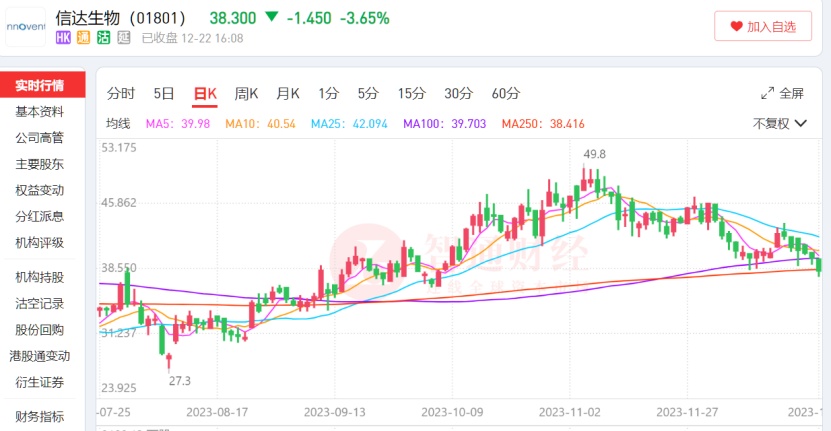The image size is (831, 431).
Task: Open 财务指标 in the sidebar
Action: point(40,416)
